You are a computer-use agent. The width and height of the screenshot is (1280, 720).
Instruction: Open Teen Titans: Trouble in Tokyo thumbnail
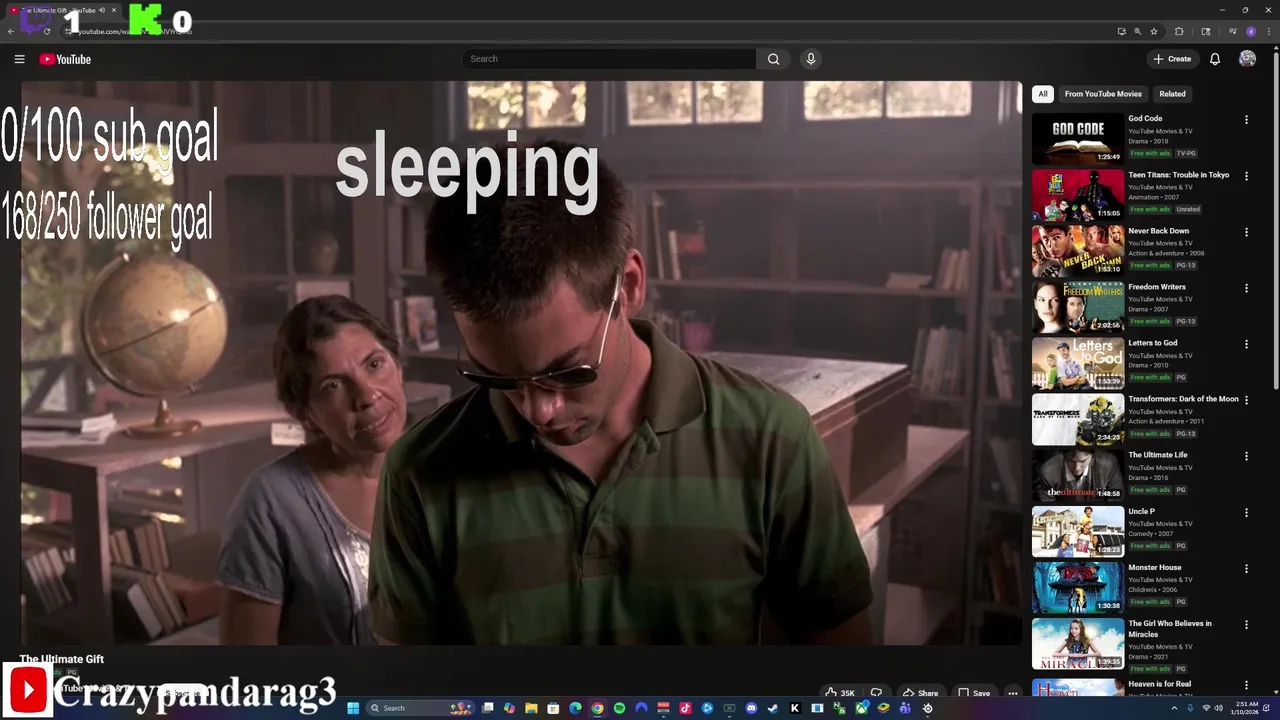point(1078,194)
